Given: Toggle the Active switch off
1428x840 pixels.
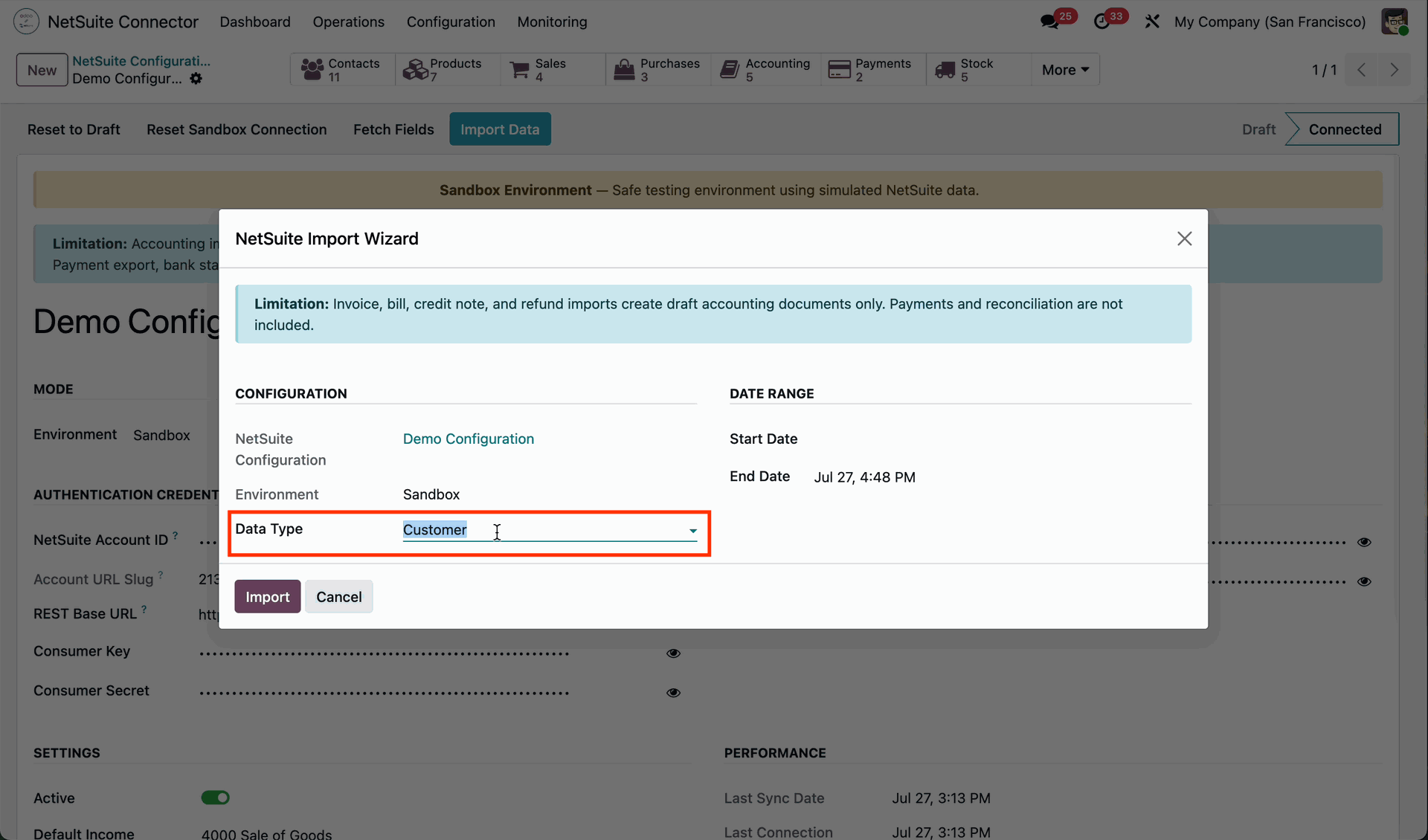Looking at the screenshot, I should 215,798.
